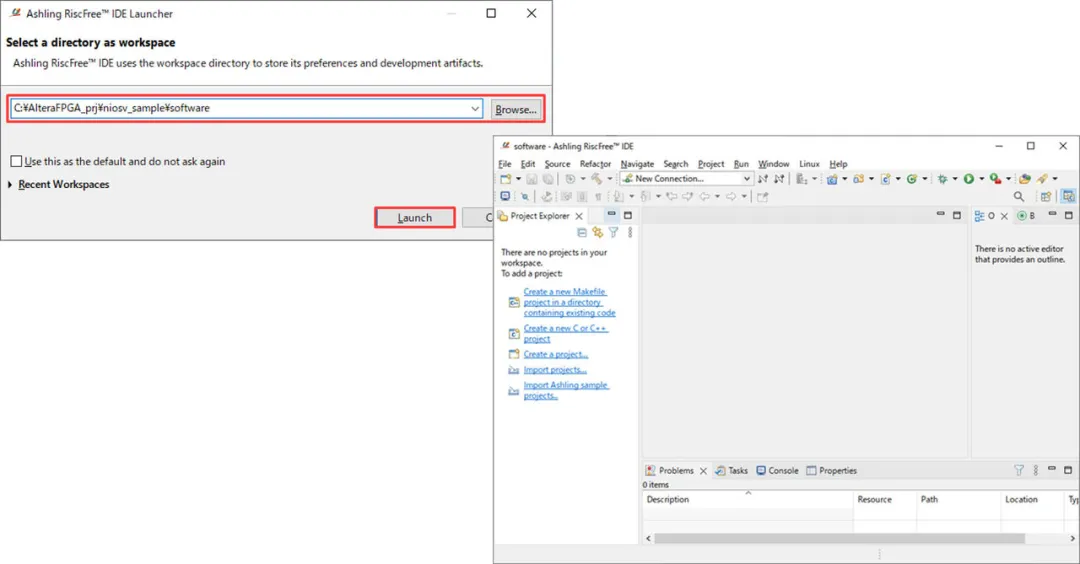
Task: Open the Run menu
Action: point(741,164)
